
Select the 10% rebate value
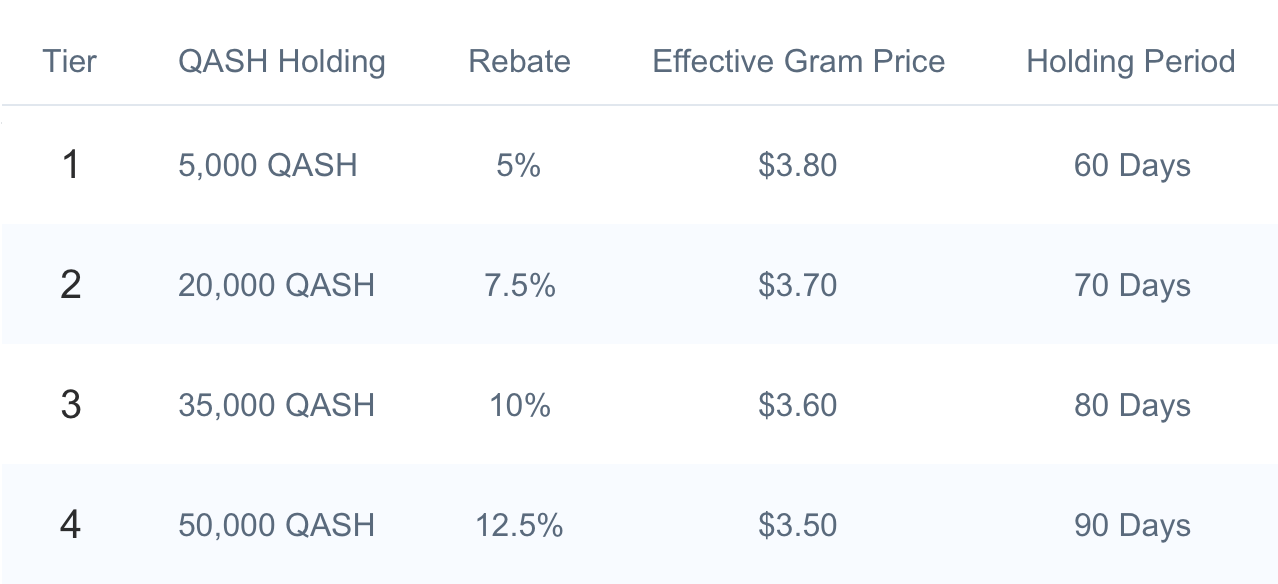[x=519, y=405]
